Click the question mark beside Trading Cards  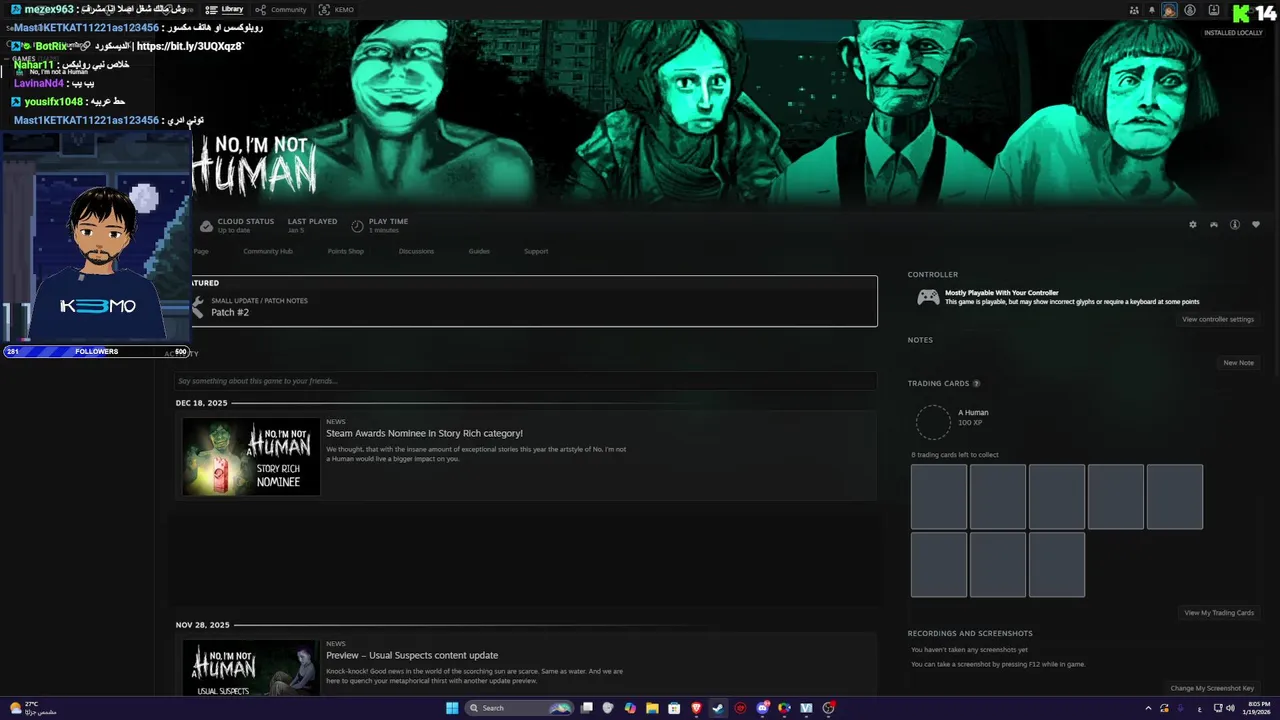pos(977,384)
